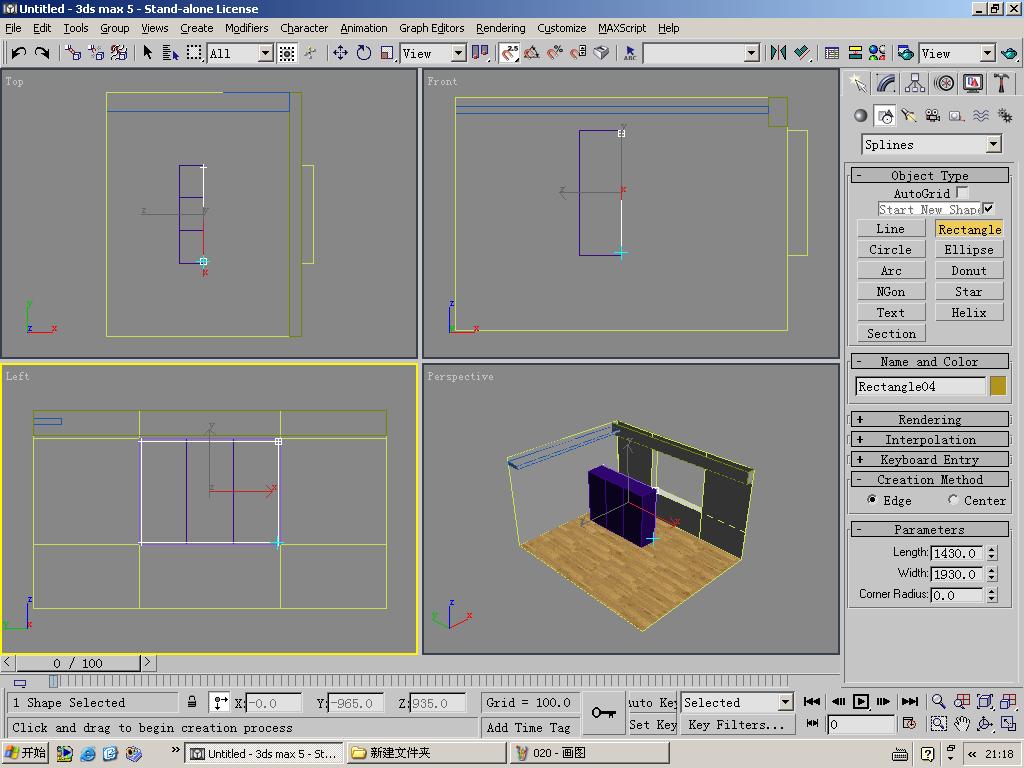
Task: Expand the Keyboard Entry rollout
Action: click(929, 460)
